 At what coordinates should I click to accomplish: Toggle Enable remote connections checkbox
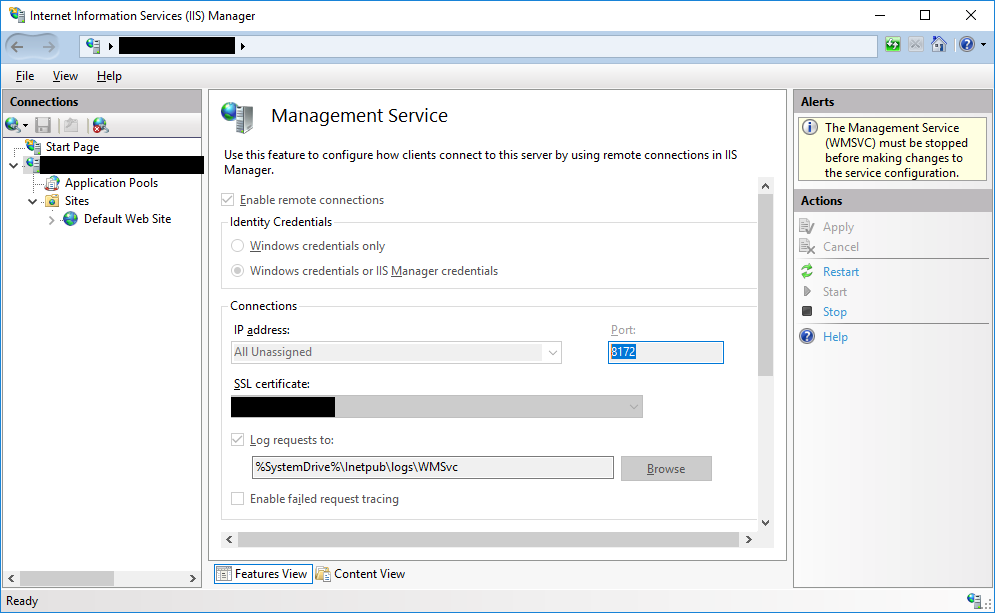click(228, 200)
